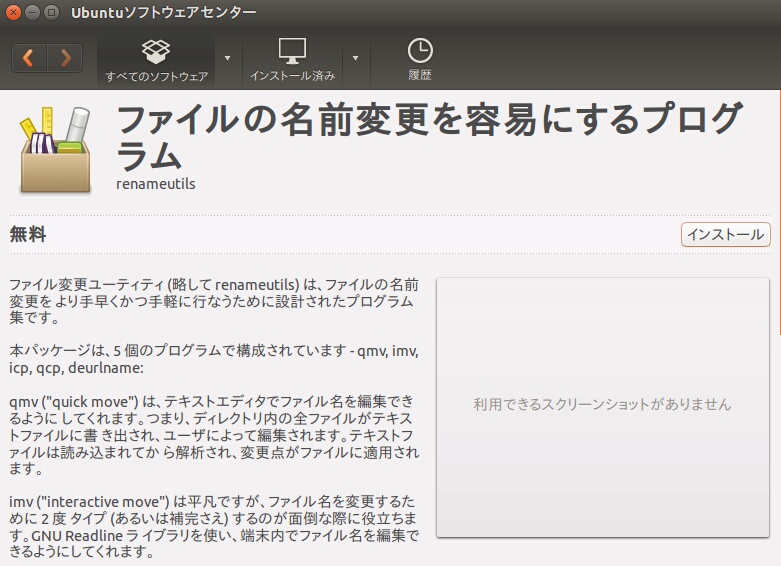
Task: Click the paragraph listing qmv, imv, icp, qcp, deurlname
Action: 214,359
